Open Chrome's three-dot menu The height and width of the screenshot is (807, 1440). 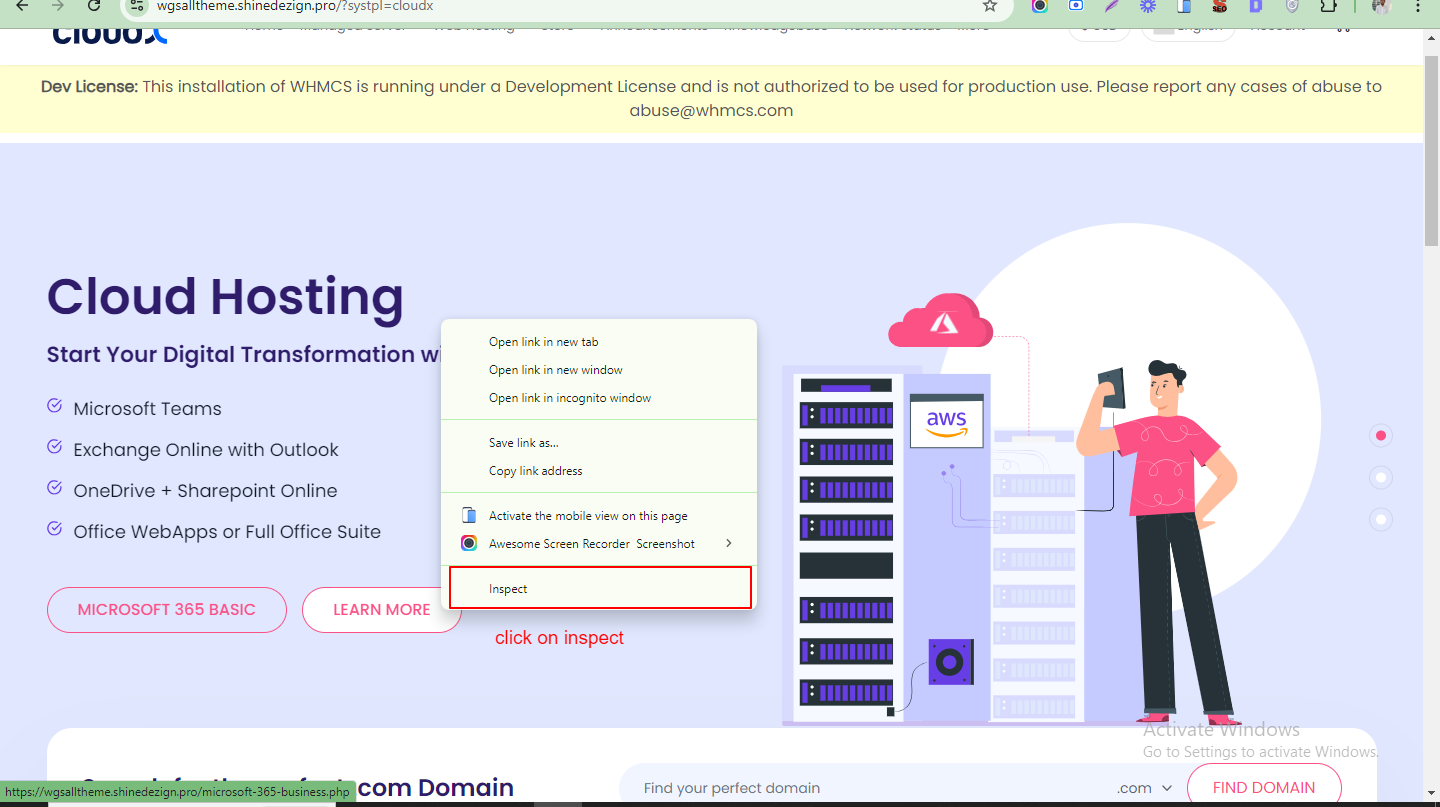1418,6
